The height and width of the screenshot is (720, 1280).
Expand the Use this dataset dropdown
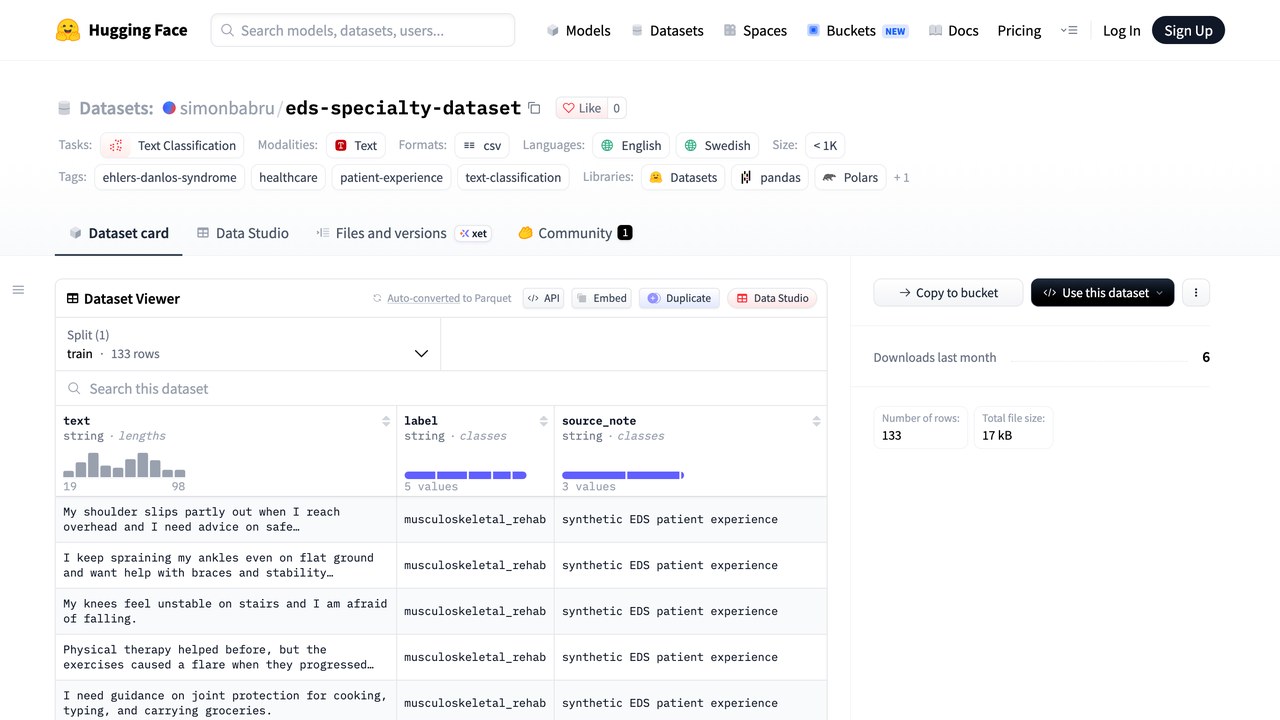pos(1102,293)
